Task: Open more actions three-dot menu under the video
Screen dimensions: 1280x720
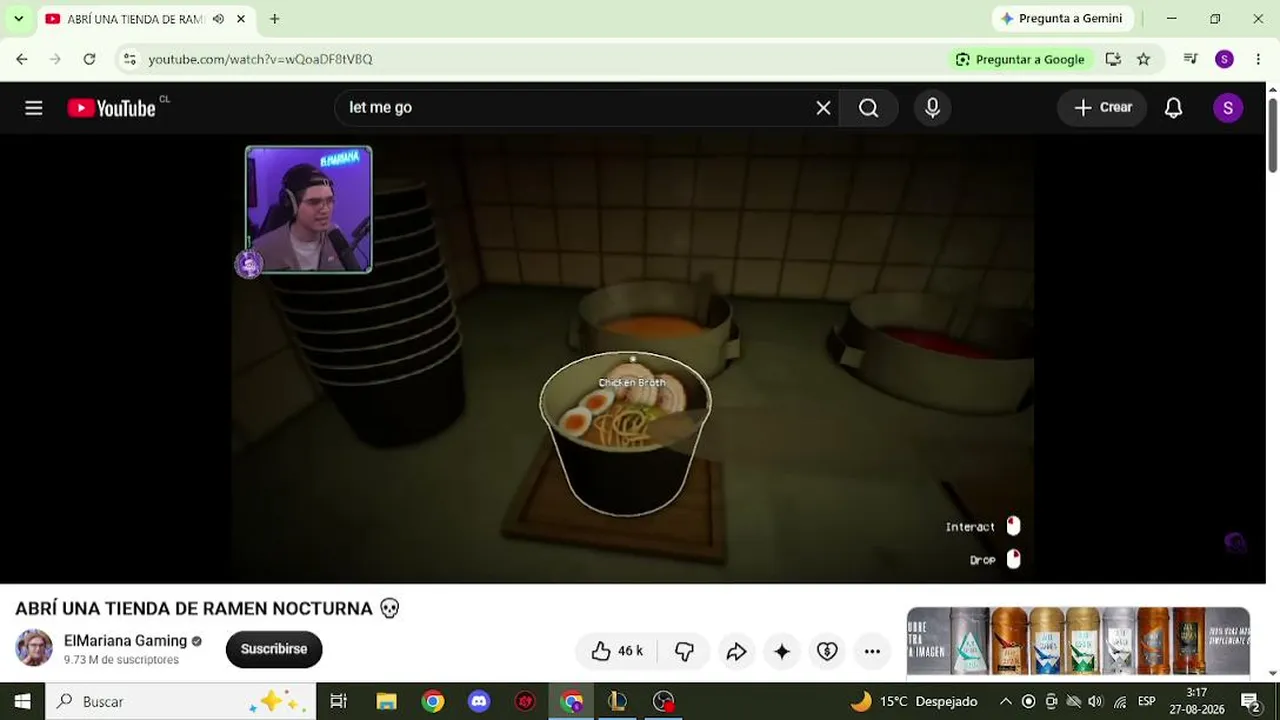Action: click(872, 651)
